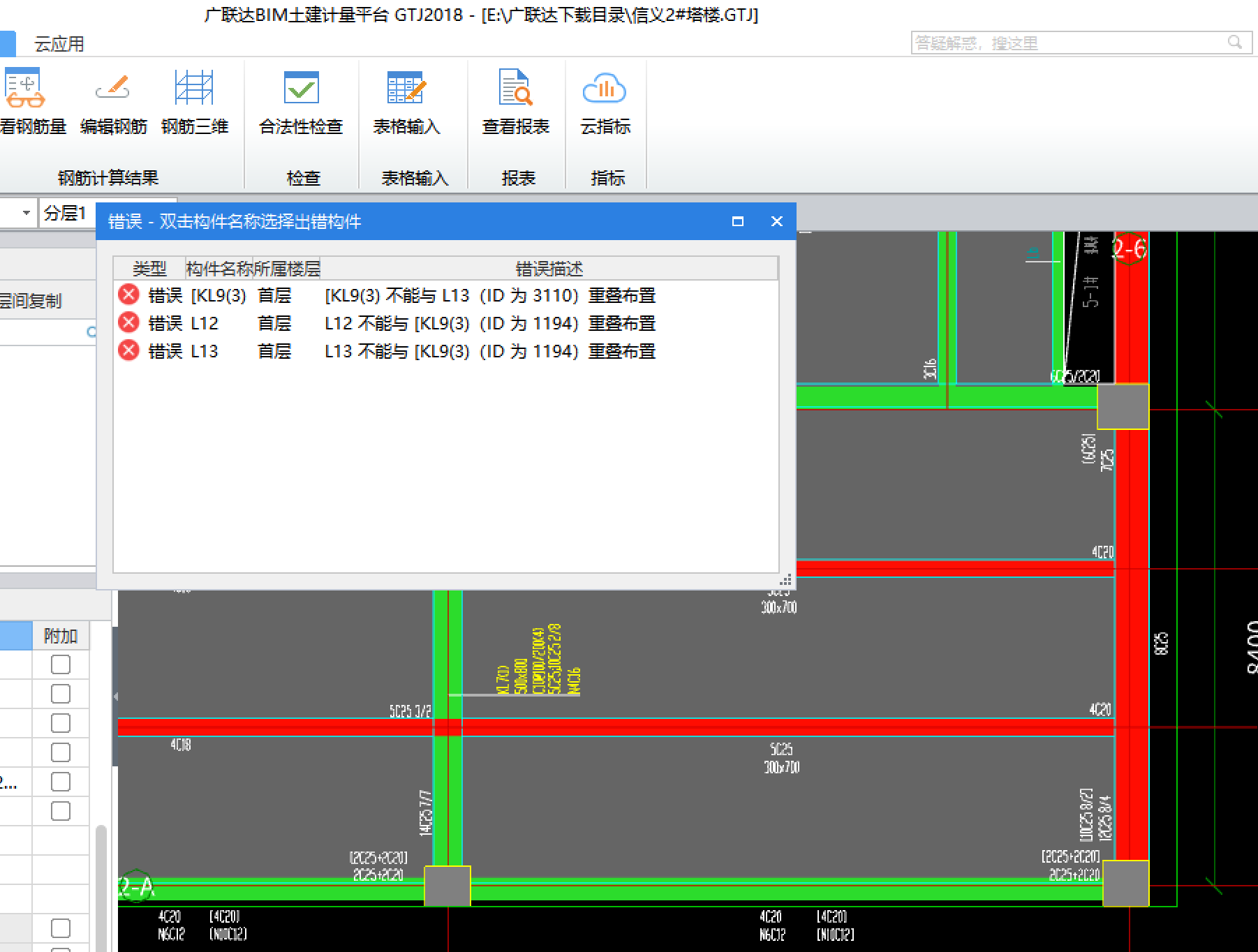Sort by 构件名称 column header

click(x=219, y=269)
